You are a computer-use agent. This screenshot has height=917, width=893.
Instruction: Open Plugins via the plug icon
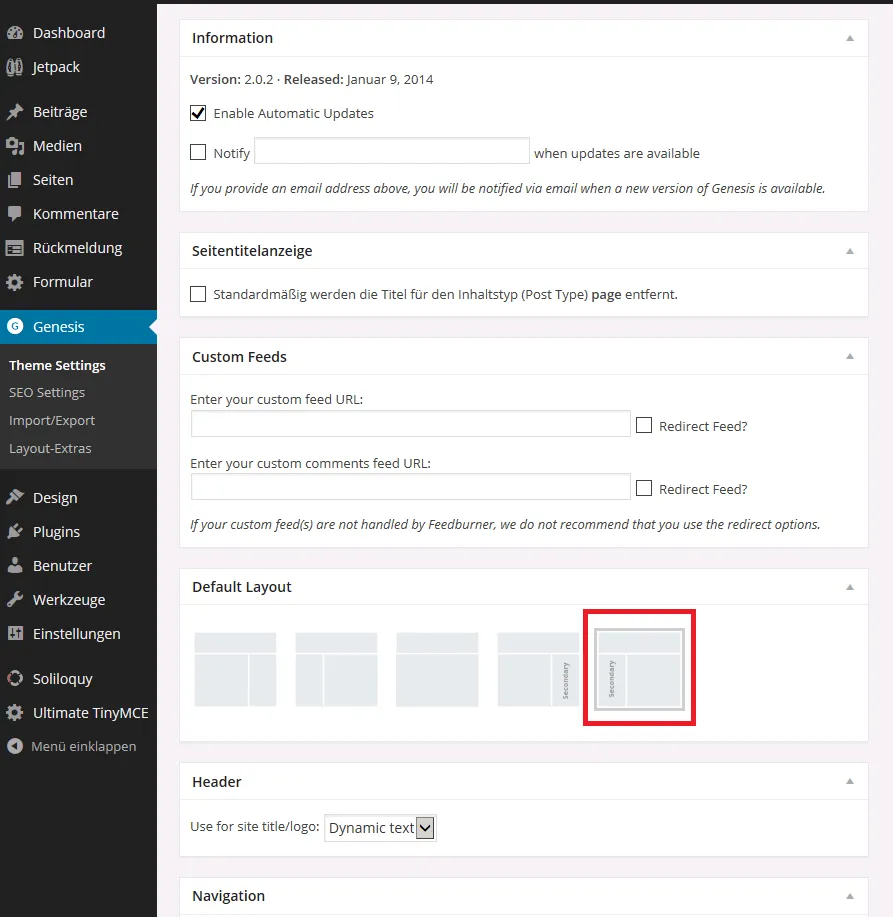pos(15,532)
